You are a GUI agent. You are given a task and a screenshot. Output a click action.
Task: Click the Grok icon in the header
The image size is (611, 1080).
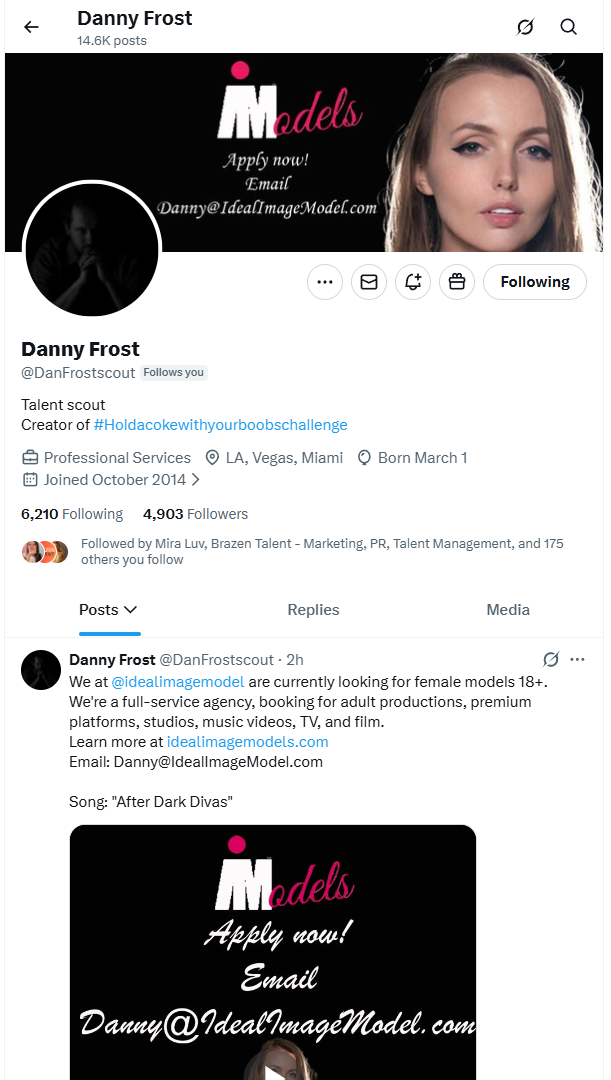tap(525, 27)
